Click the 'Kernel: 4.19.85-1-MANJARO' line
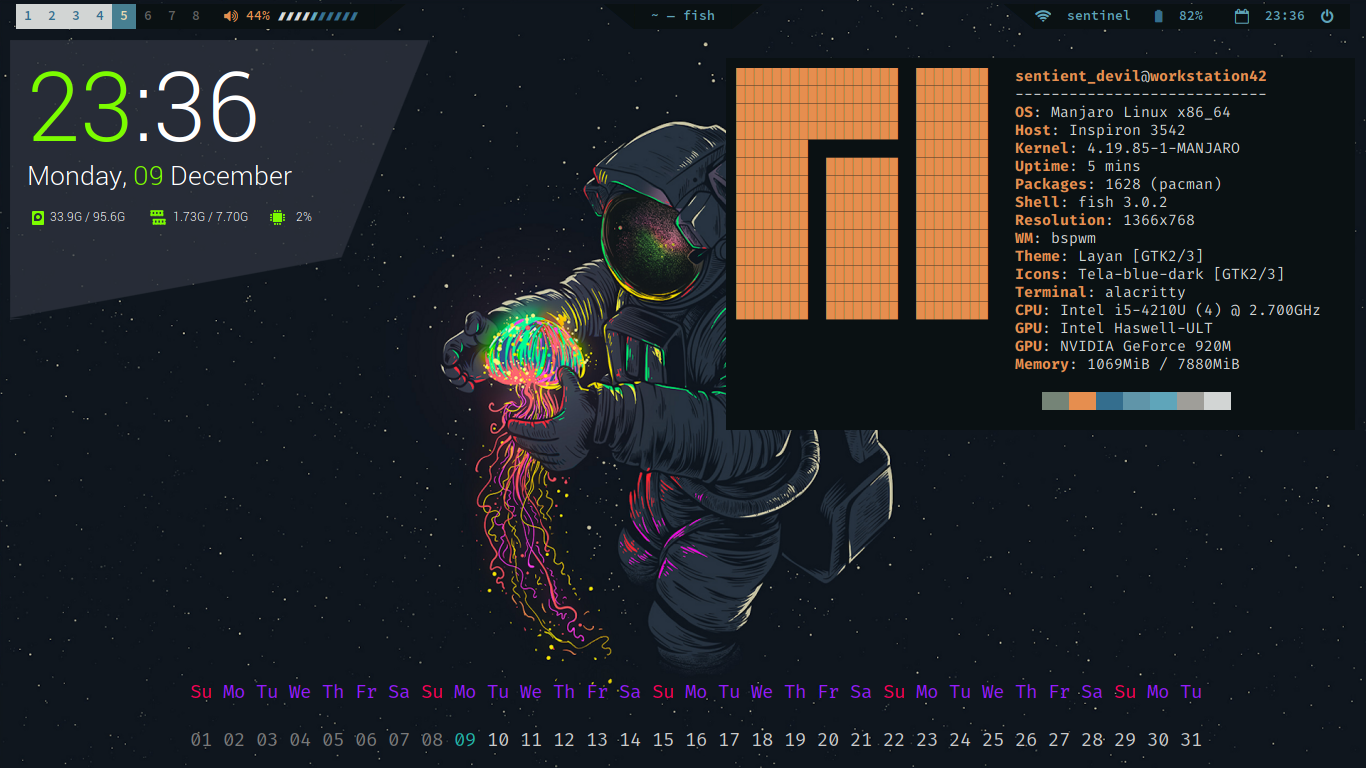1366x768 pixels. [1127, 148]
